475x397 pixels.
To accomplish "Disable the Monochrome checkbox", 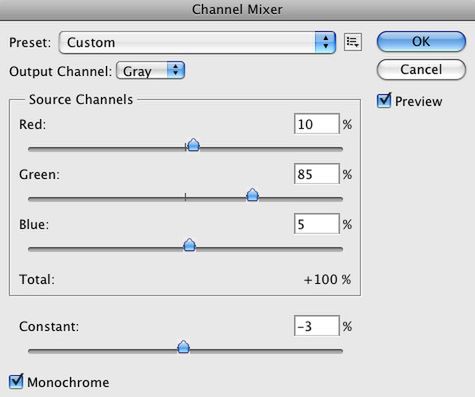I will tap(16, 381).
